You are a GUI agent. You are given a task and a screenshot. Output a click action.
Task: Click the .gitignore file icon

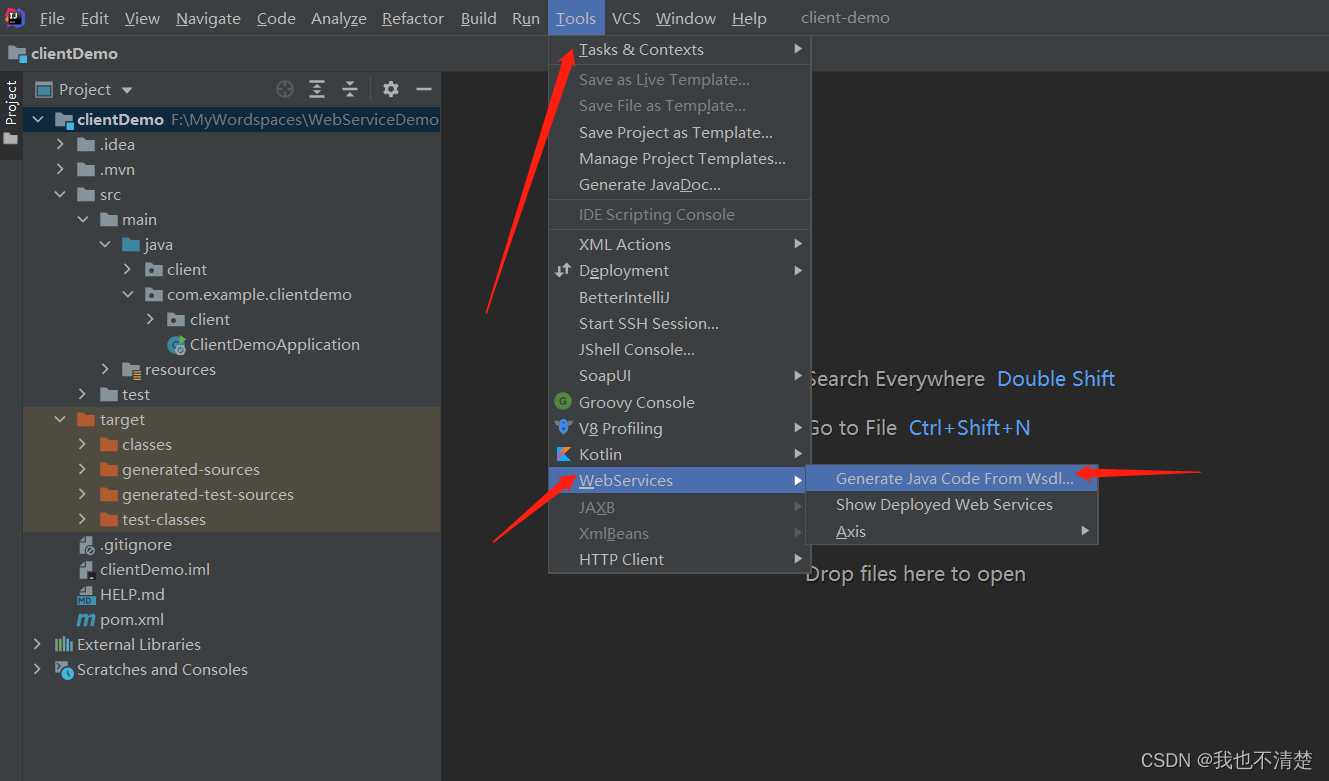click(86, 545)
